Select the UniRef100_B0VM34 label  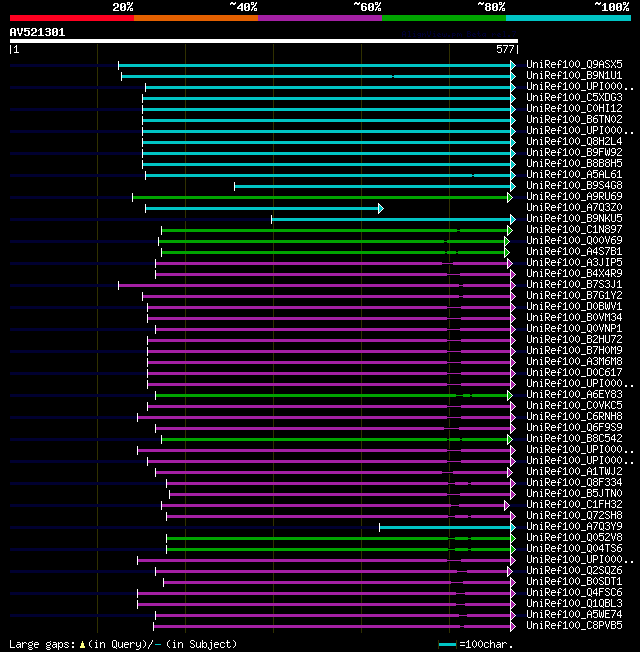tap(574, 318)
